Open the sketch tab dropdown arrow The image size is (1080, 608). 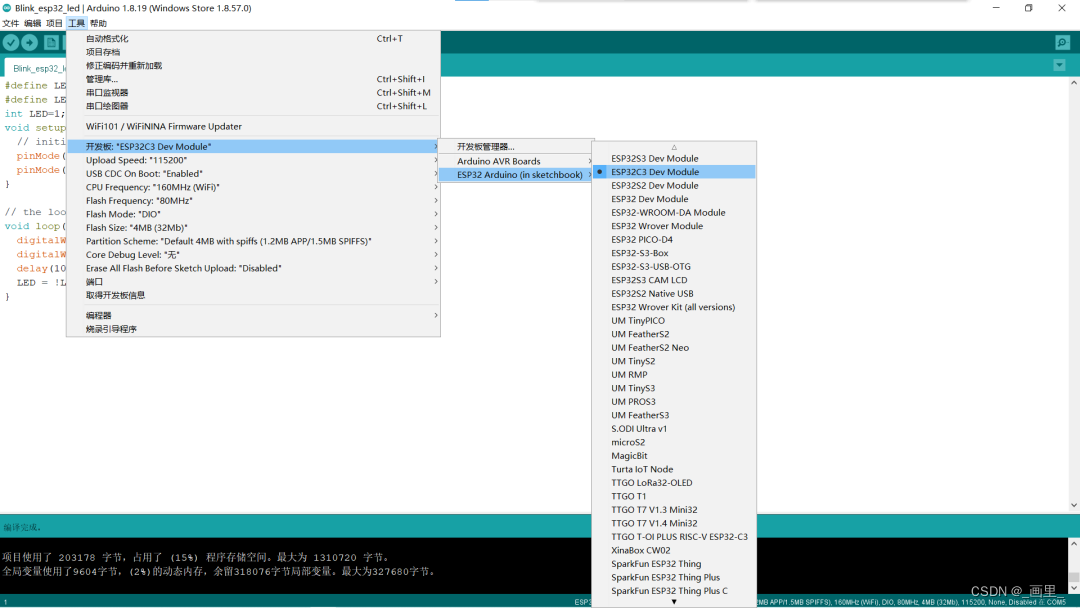(1059, 64)
